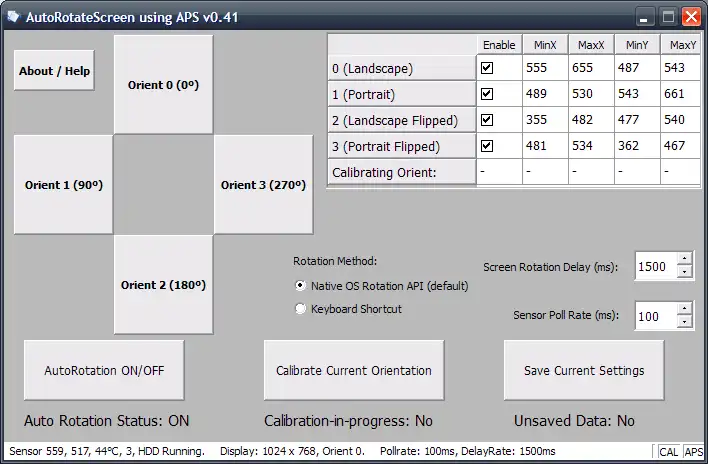Click the Sensor Poll Rate field 100
The image size is (708, 464).
(x=656, y=316)
